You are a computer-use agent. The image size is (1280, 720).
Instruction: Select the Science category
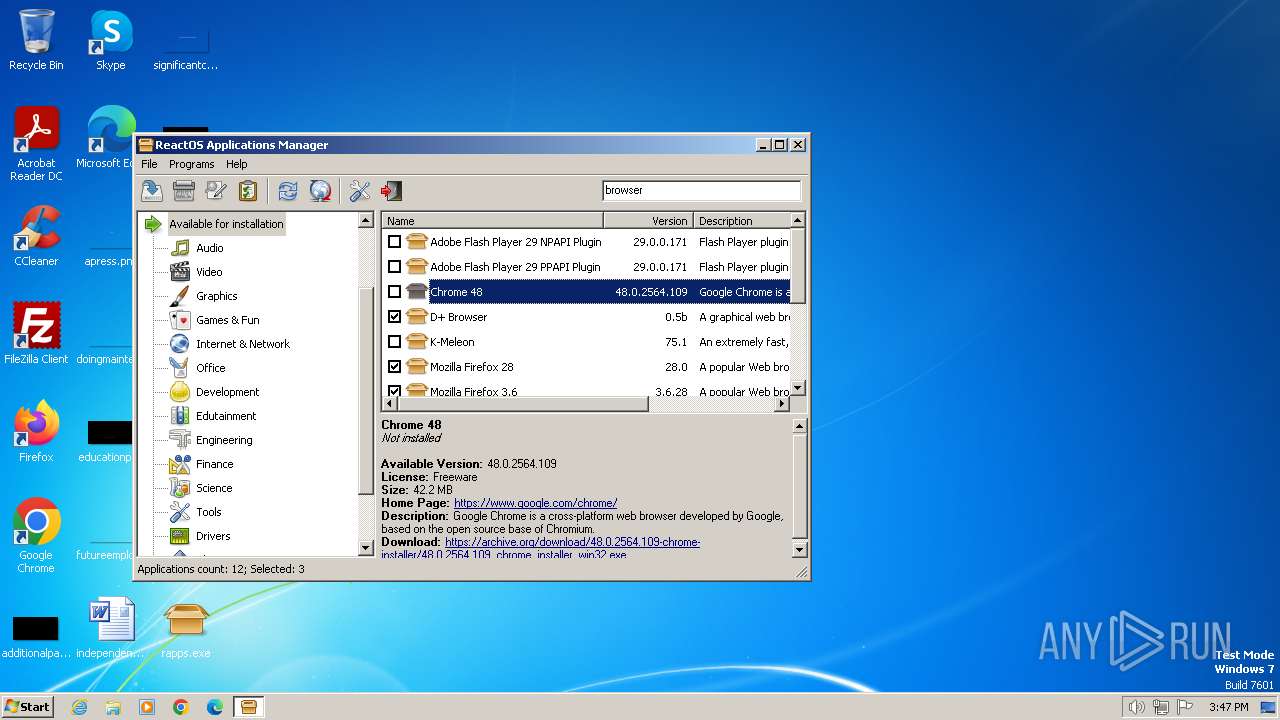214,488
